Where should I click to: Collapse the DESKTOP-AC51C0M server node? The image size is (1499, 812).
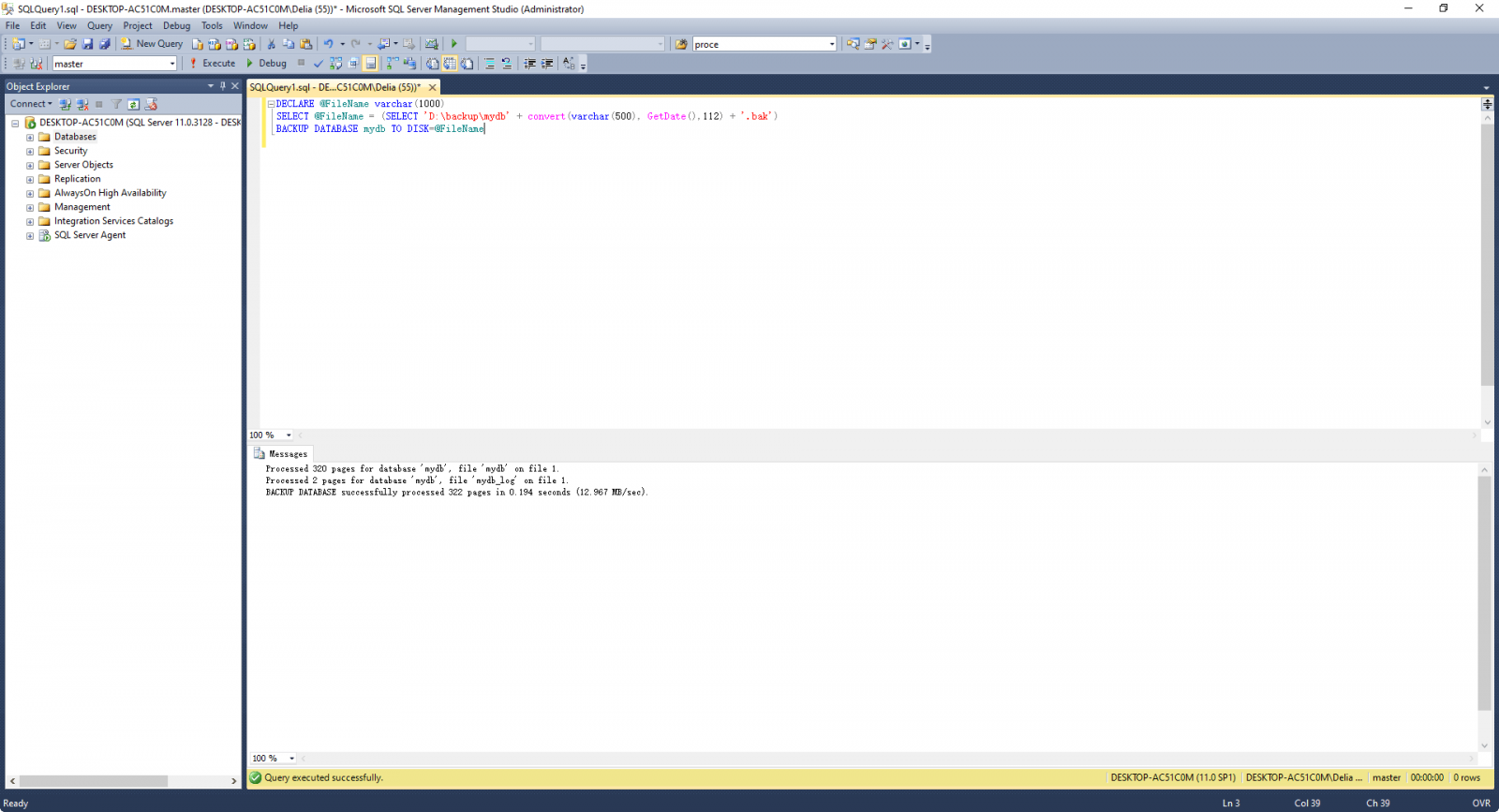(x=15, y=123)
